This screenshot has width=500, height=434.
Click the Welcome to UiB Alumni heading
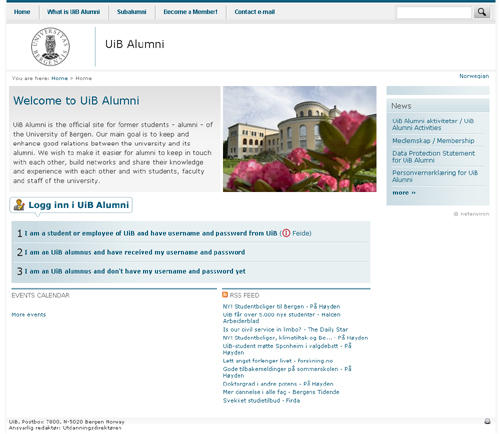coord(76,101)
